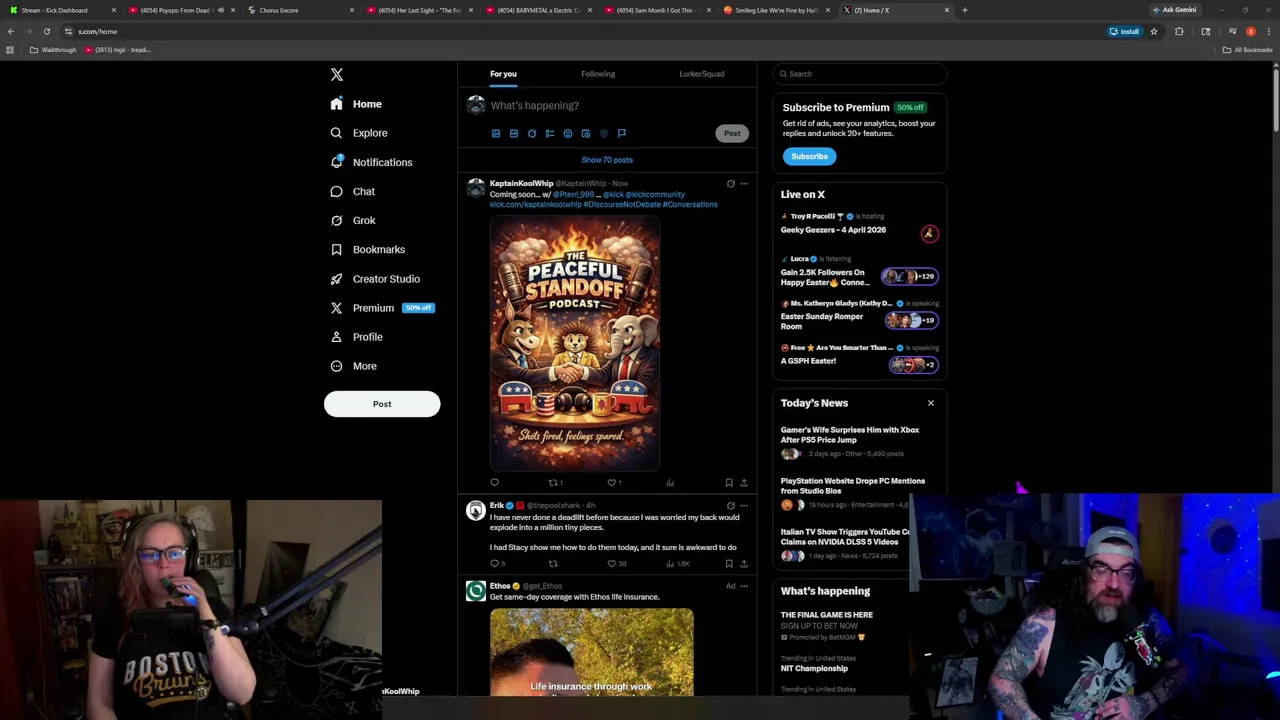Viewport: 1280px width, 720px height.
Task: Click the Search X input field
Action: [860, 74]
